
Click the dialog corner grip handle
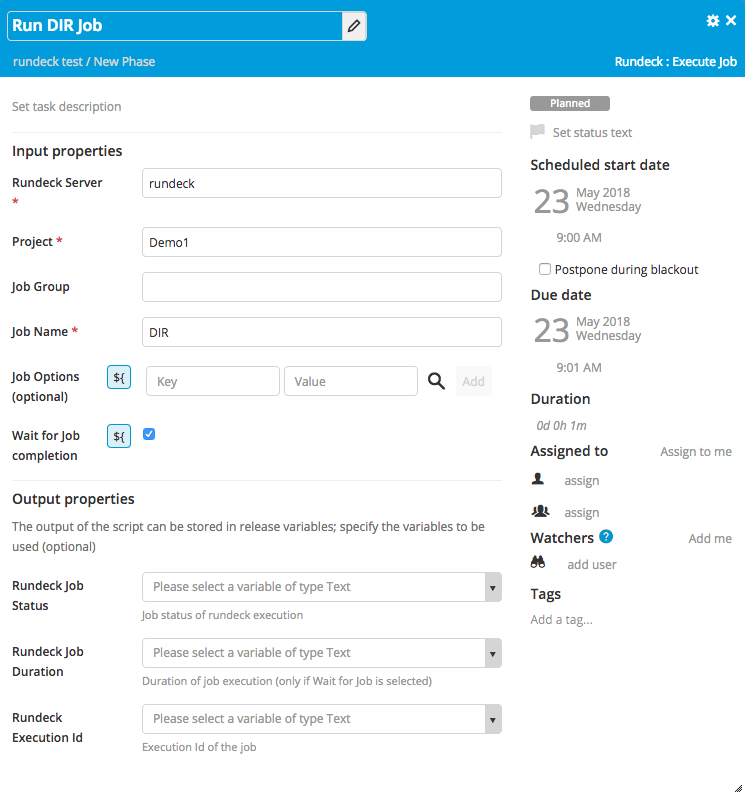tap(738, 788)
